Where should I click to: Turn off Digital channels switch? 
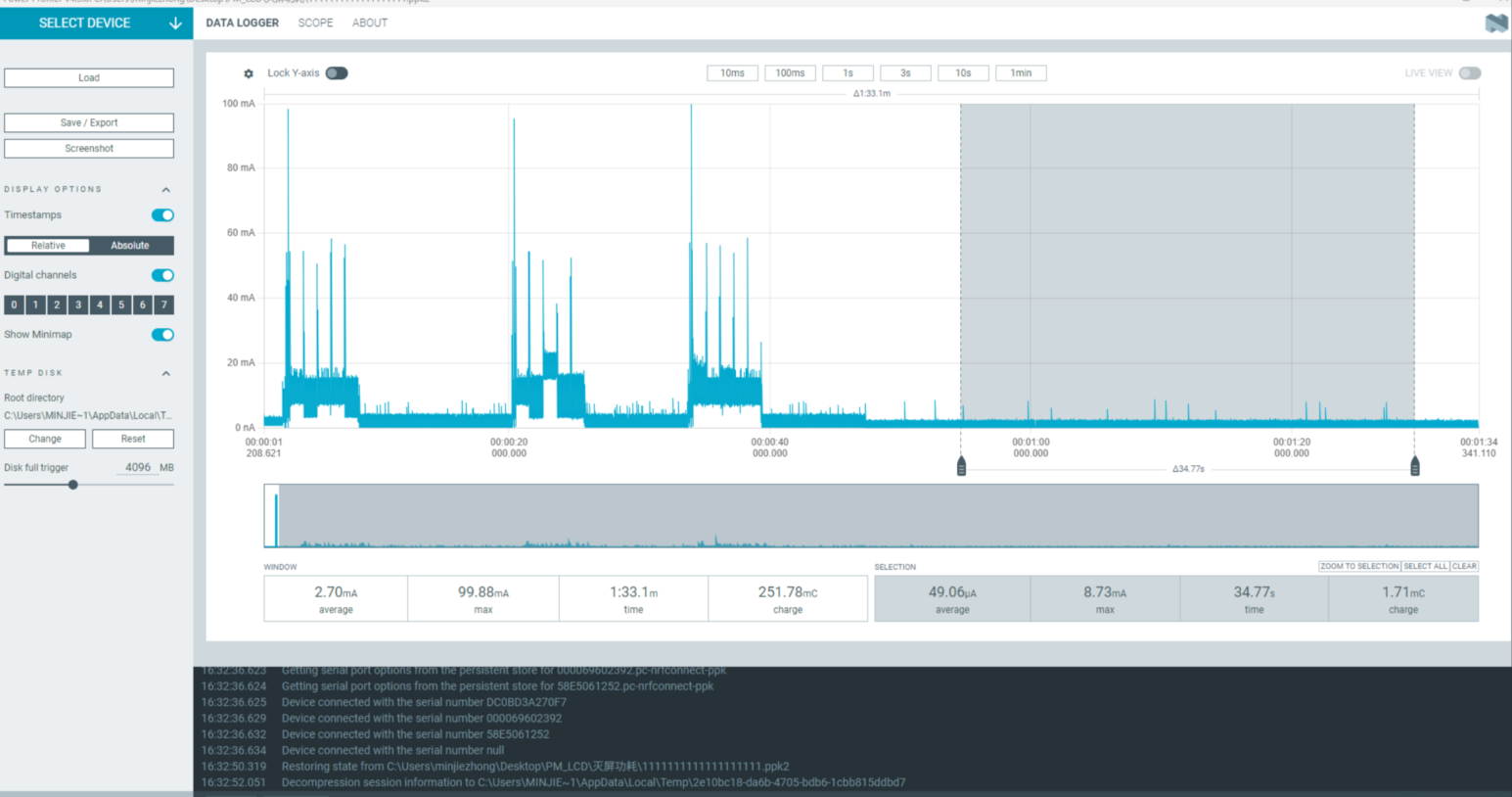click(x=162, y=275)
